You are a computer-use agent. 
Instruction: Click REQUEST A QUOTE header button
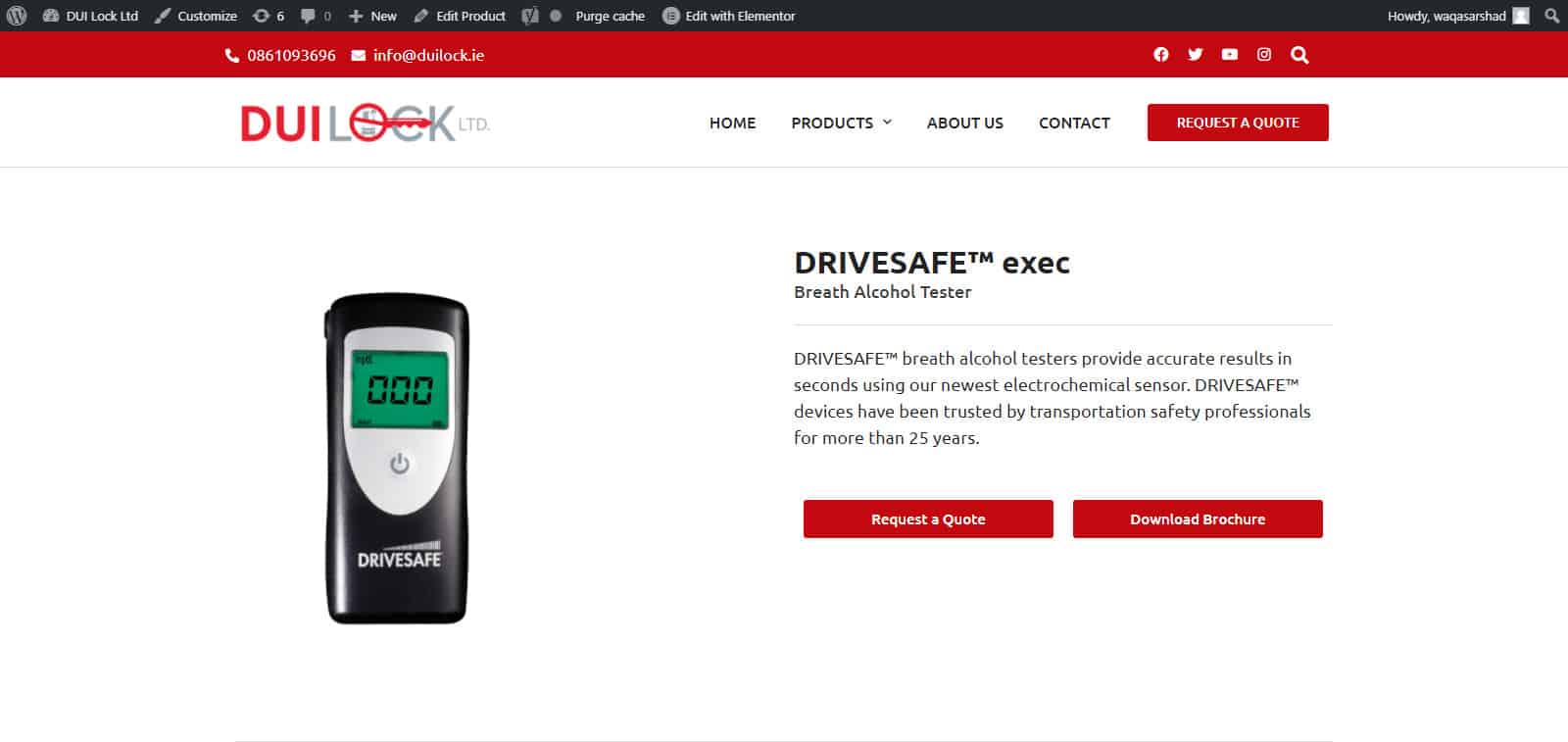(x=1238, y=123)
